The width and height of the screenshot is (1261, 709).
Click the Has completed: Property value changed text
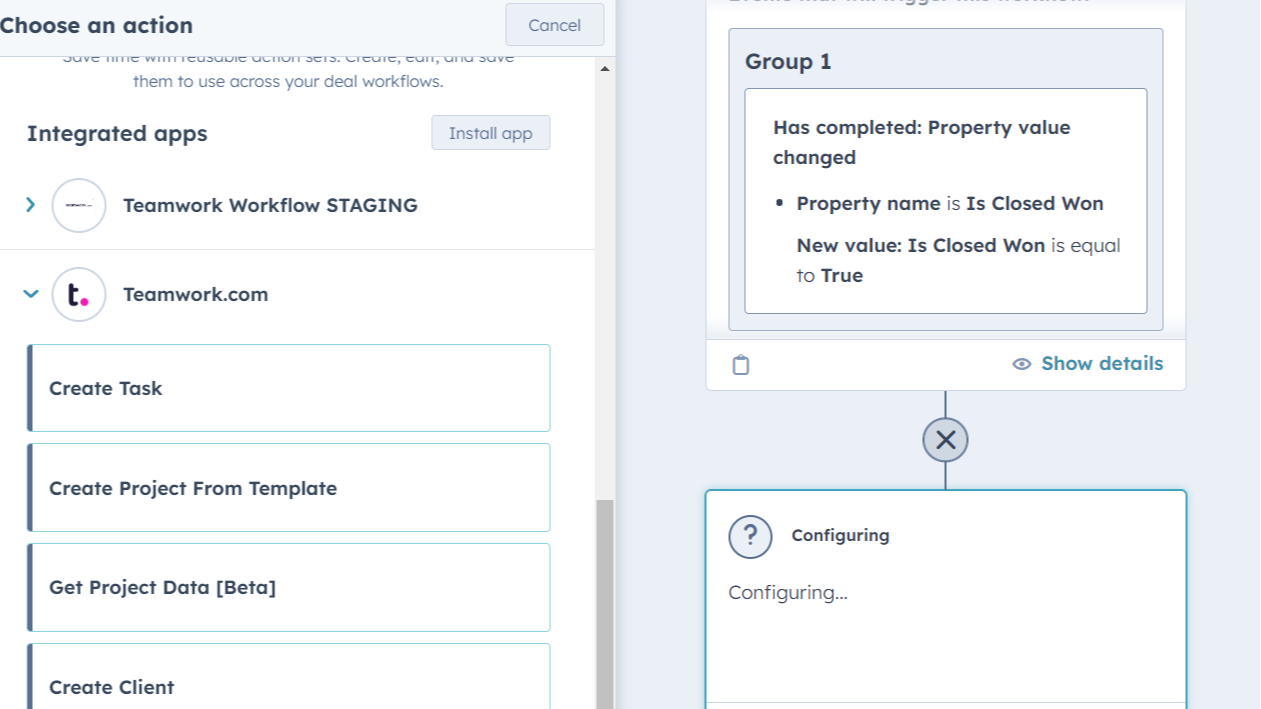tap(922, 142)
